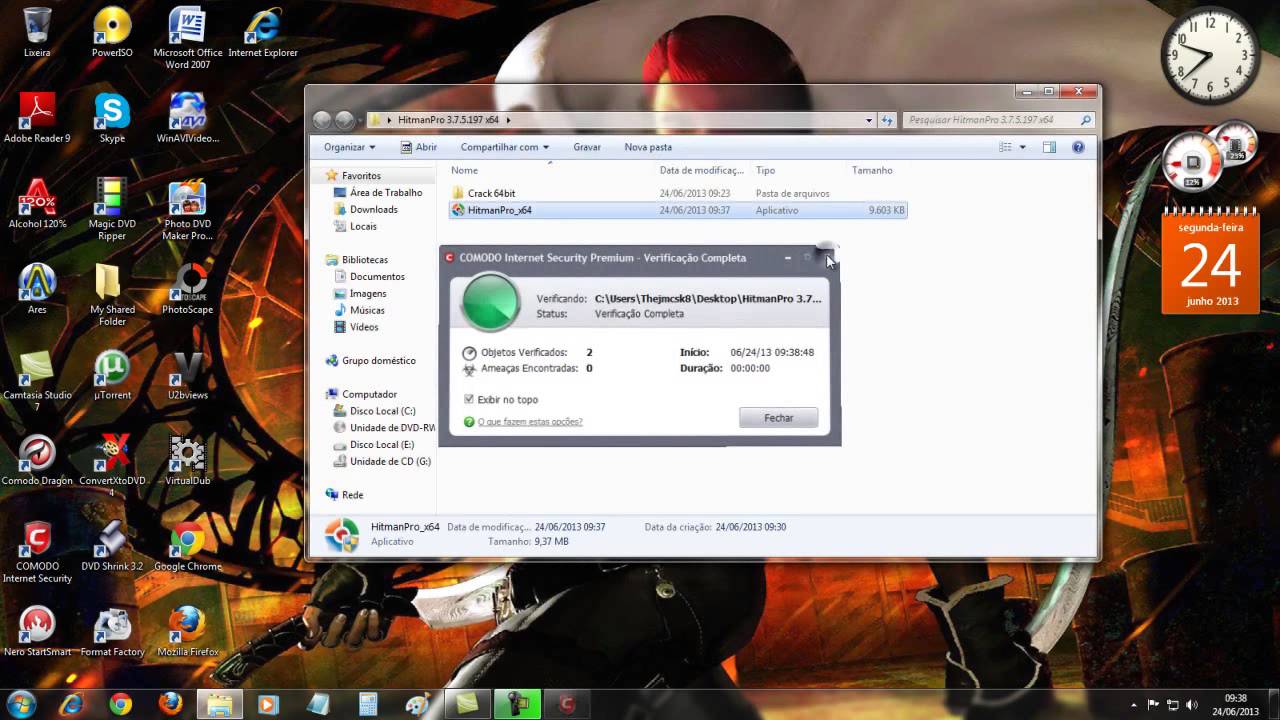This screenshot has width=1280, height=720.
Task: Open My Shared Folder desktop icon
Action: [x=112, y=294]
